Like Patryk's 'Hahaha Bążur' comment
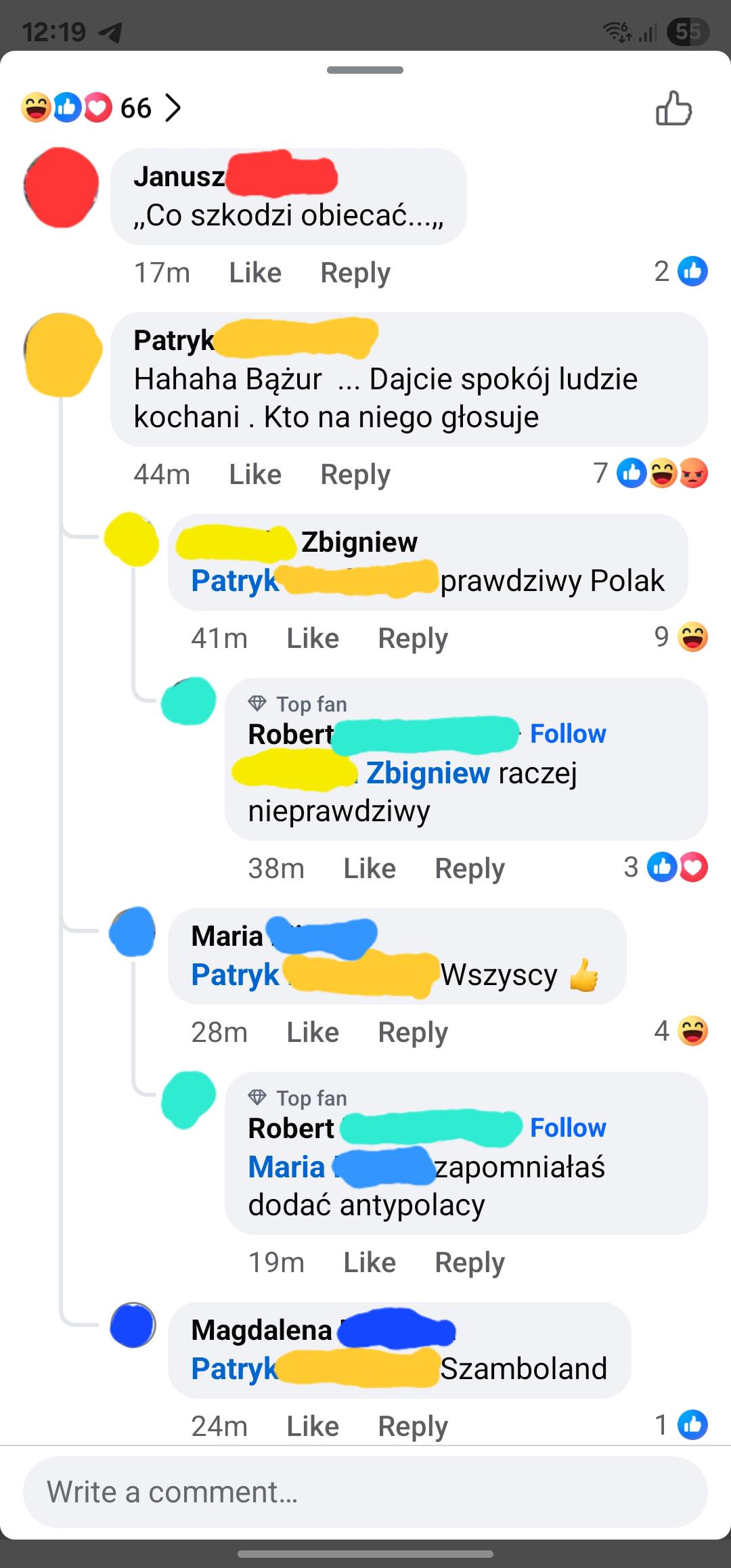 click(x=255, y=475)
